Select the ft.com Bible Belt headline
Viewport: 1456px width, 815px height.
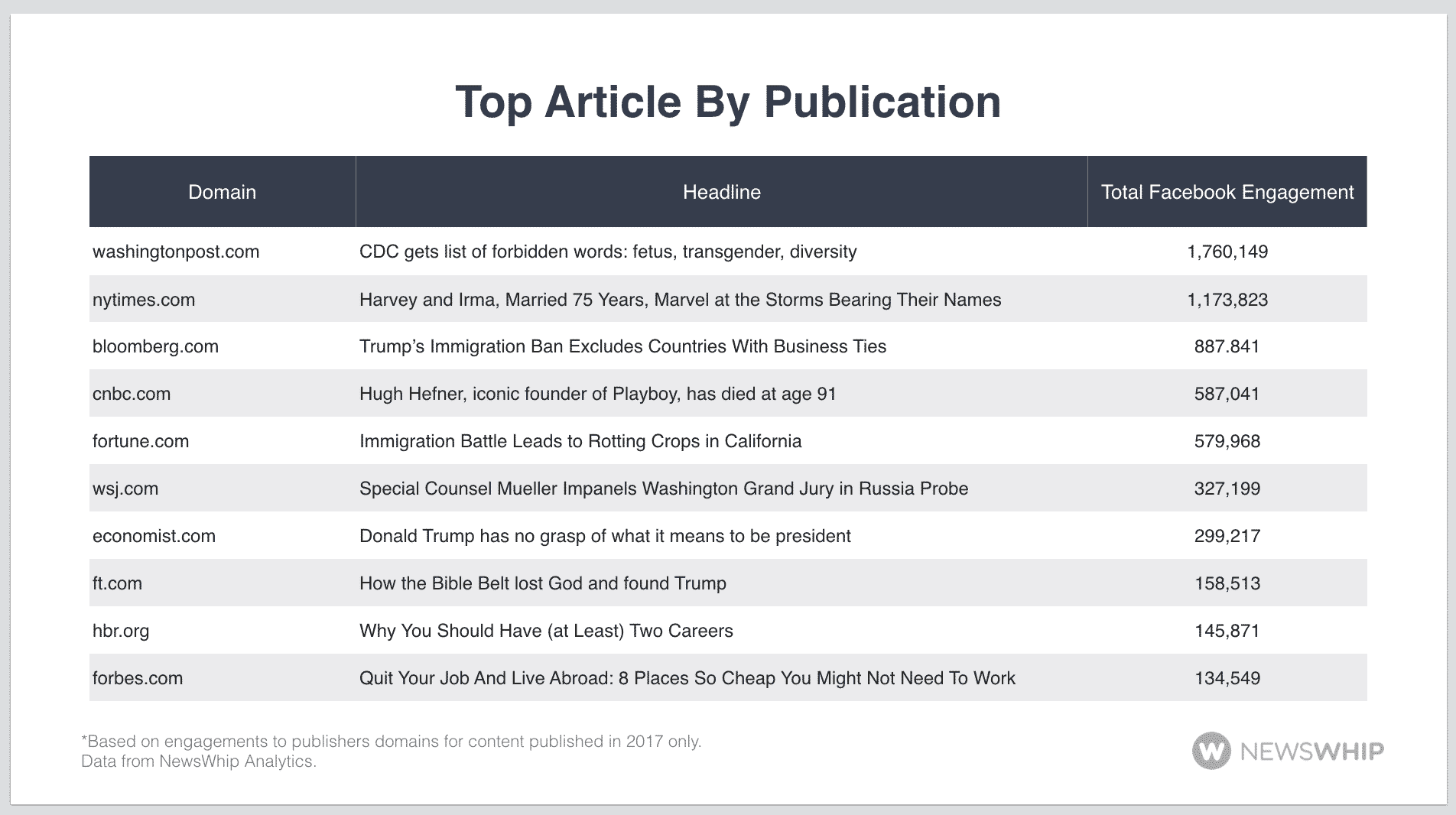pyautogui.click(x=542, y=583)
